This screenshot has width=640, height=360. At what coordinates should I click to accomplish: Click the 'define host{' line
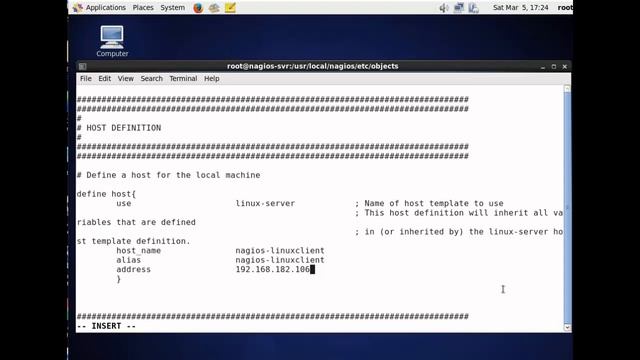tap(106, 194)
